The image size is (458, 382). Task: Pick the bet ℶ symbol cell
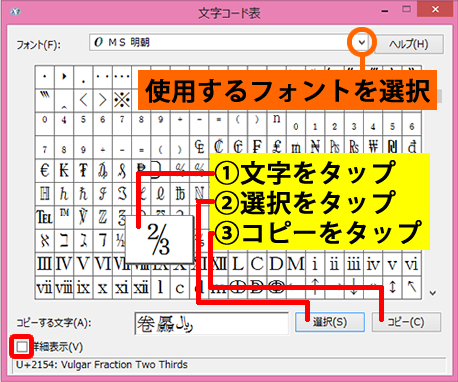click(x=64, y=241)
